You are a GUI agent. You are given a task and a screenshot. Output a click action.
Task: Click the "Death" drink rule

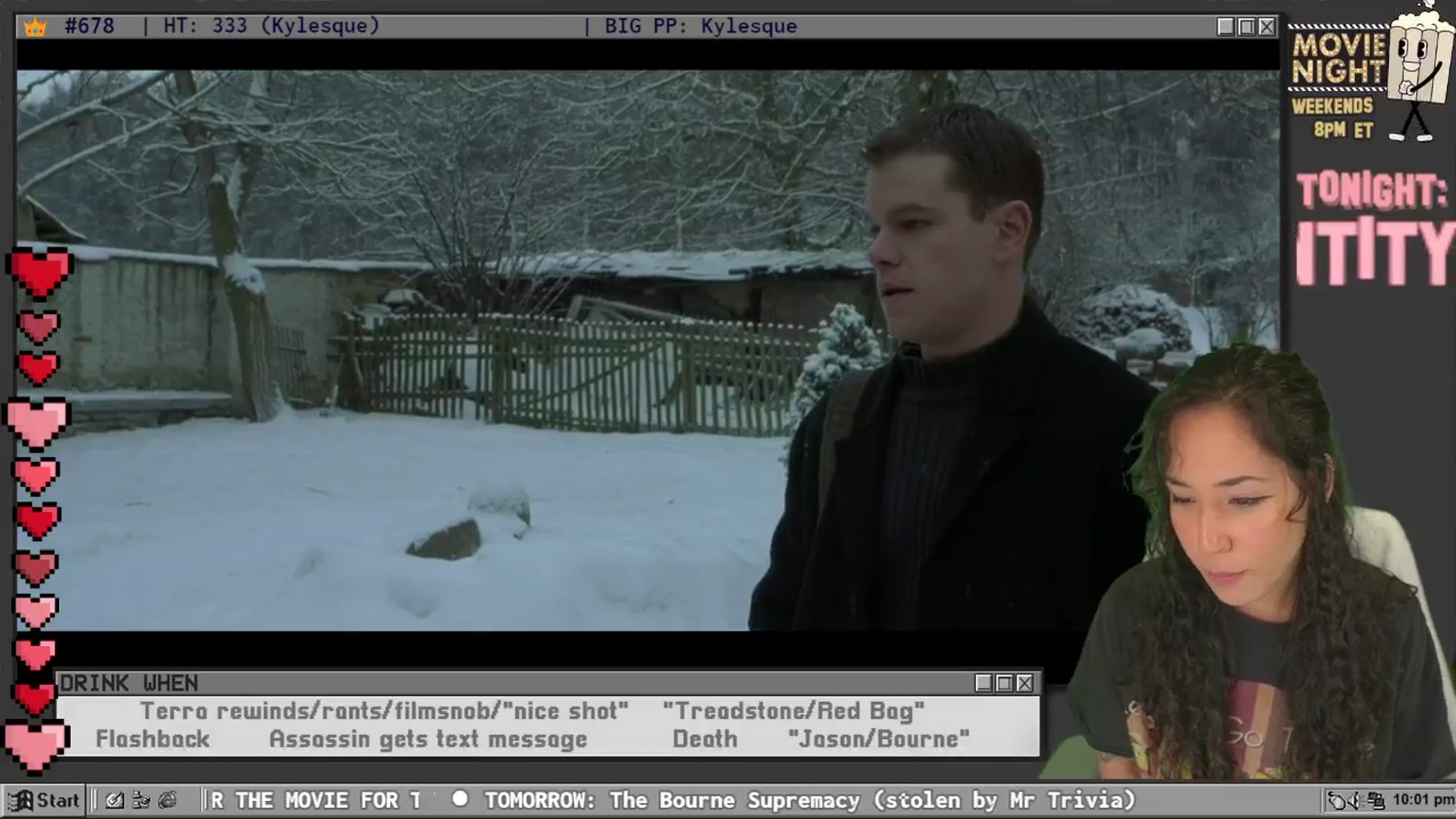point(705,739)
